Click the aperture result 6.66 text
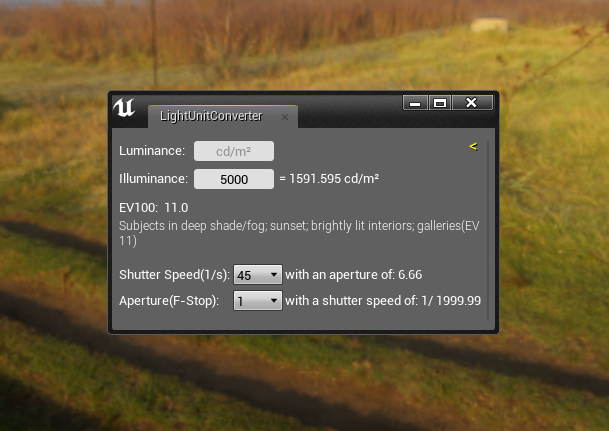Viewport: 609px width, 431px height. (x=410, y=275)
